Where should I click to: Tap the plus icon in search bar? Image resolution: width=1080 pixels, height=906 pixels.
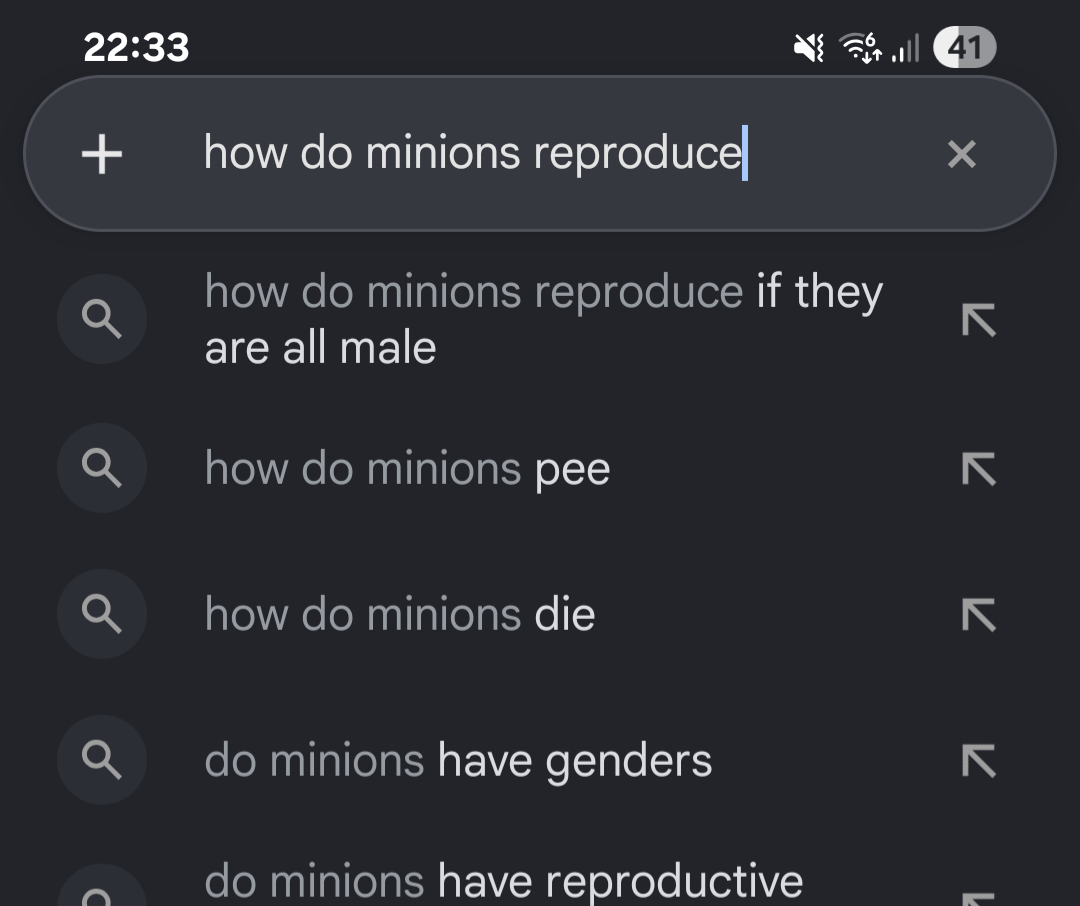102,154
